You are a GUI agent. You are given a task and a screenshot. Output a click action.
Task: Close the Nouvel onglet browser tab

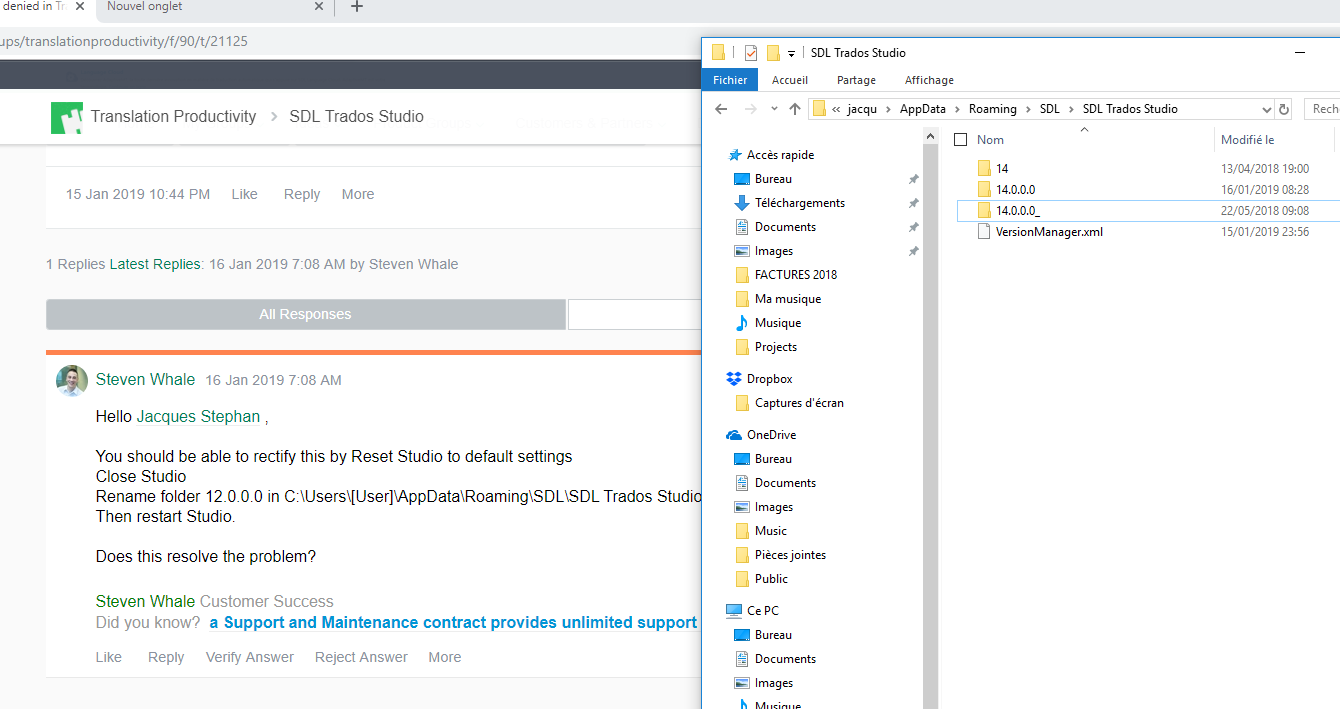[x=319, y=7]
